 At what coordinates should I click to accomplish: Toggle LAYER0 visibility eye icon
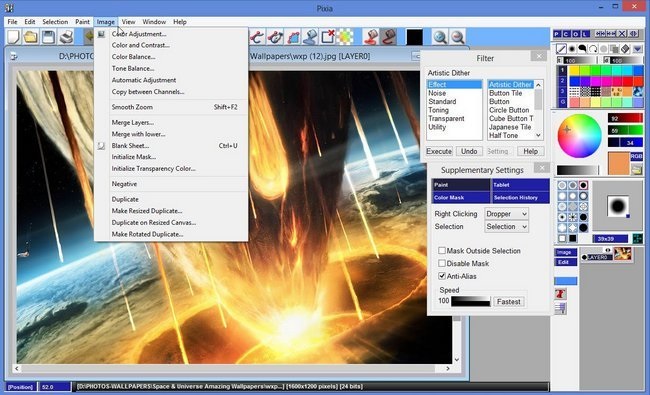click(608, 250)
